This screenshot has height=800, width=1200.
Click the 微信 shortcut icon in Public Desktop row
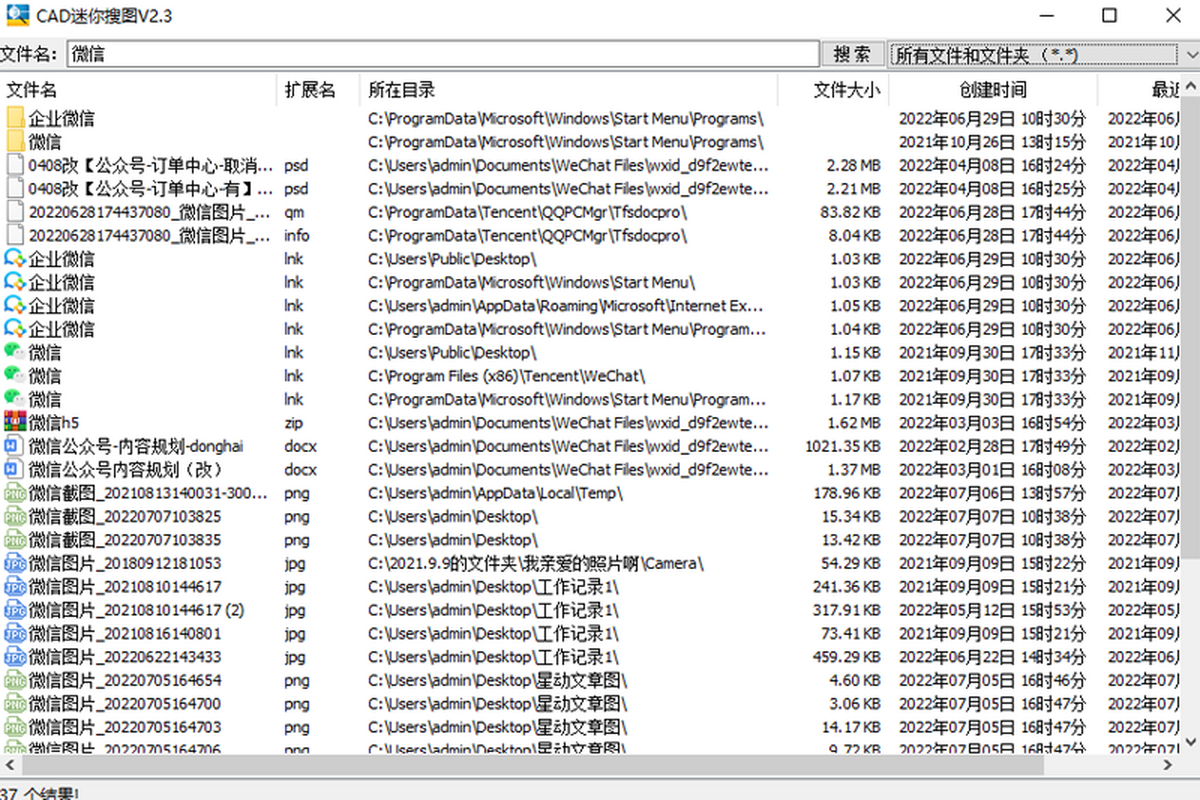click(x=14, y=352)
